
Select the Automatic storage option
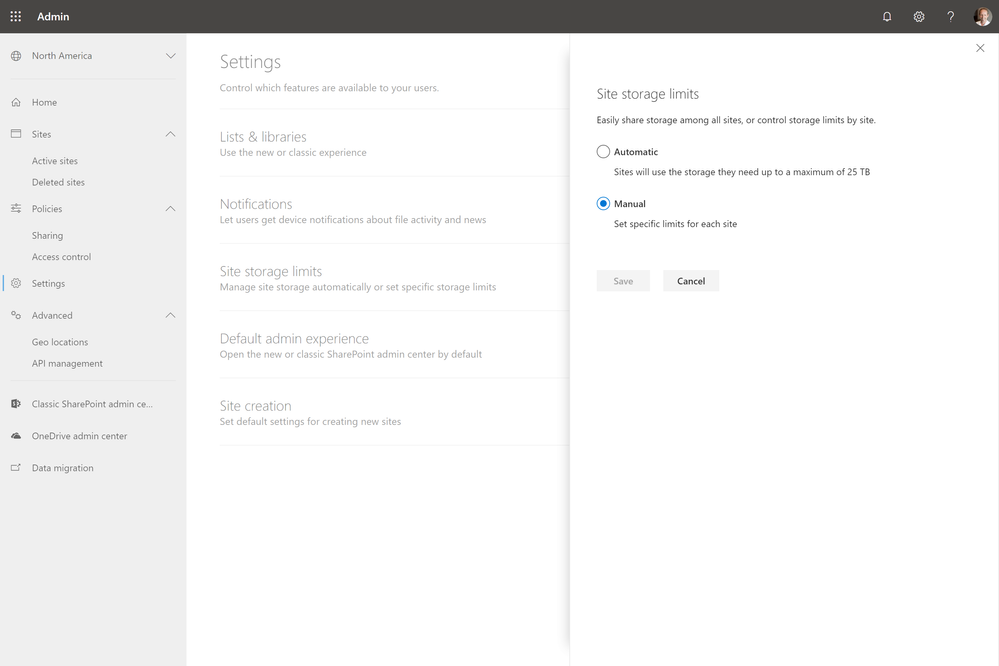point(603,152)
